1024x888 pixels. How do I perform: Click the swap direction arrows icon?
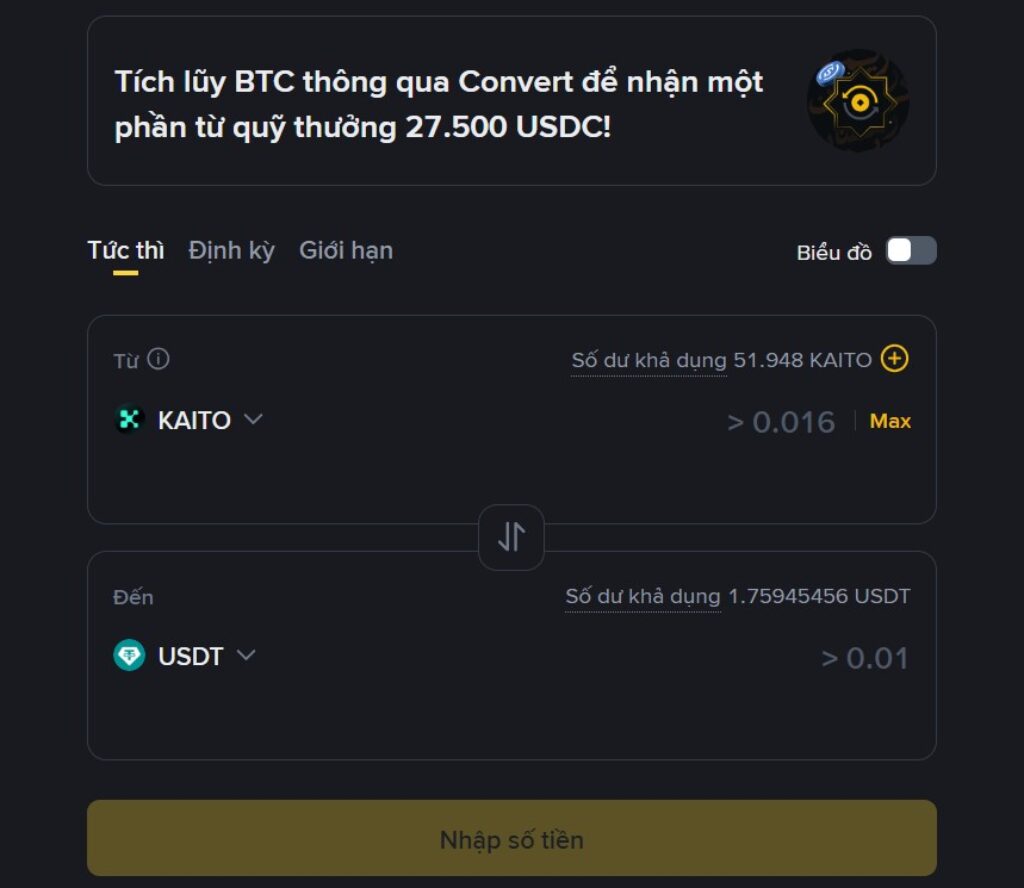(x=511, y=537)
